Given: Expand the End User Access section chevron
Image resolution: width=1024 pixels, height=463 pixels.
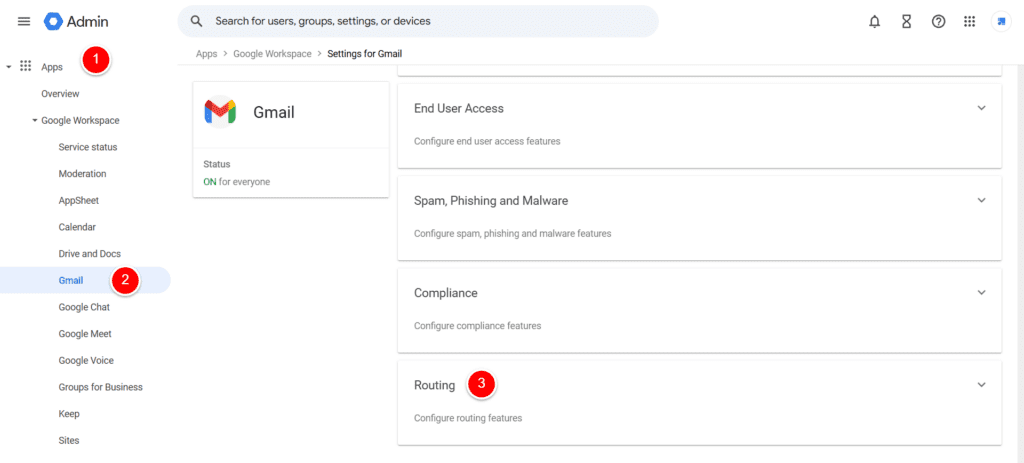Looking at the screenshot, I should coord(981,108).
